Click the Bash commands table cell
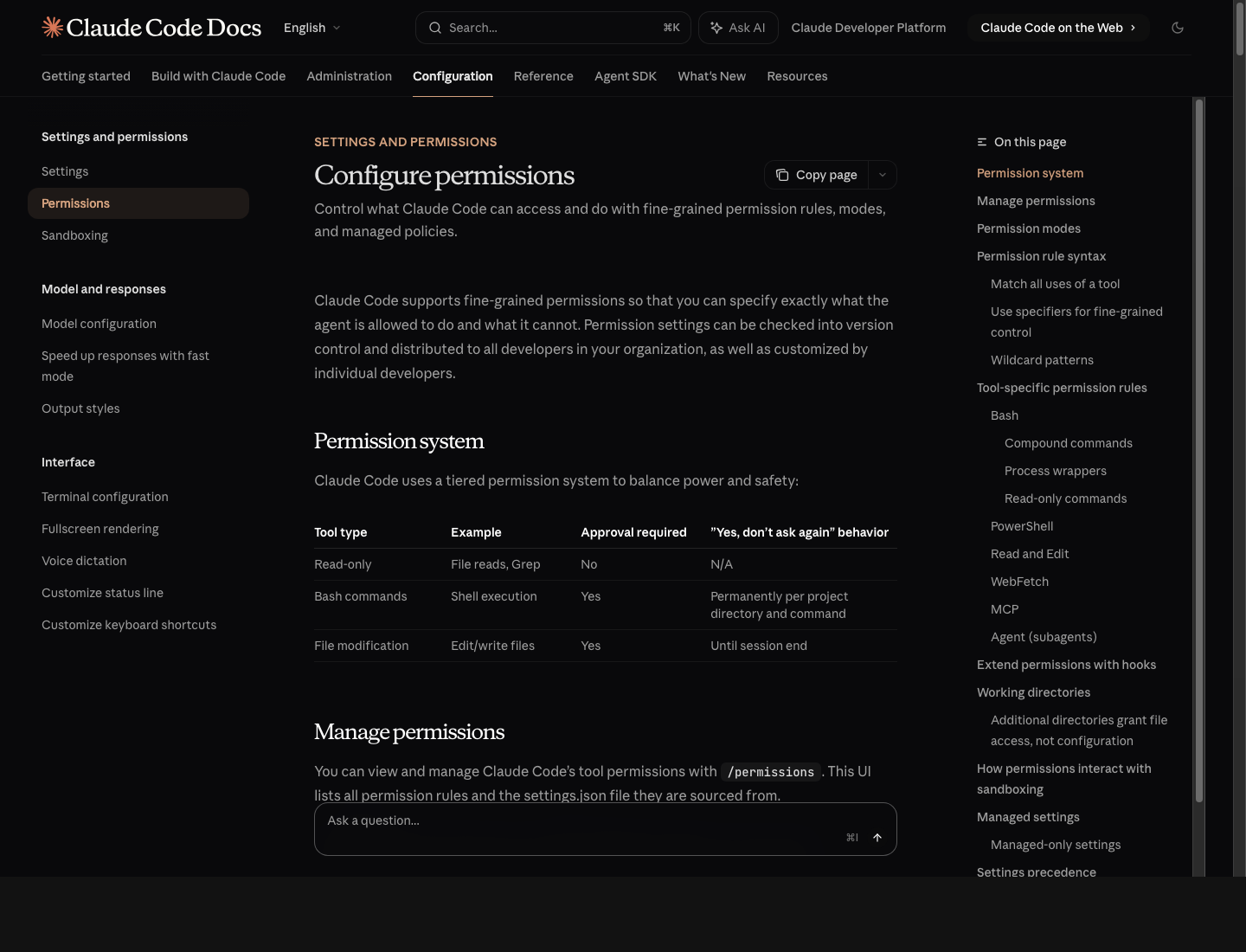Image resolution: width=1246 pixels, height=952 pixels. (361, 596)
